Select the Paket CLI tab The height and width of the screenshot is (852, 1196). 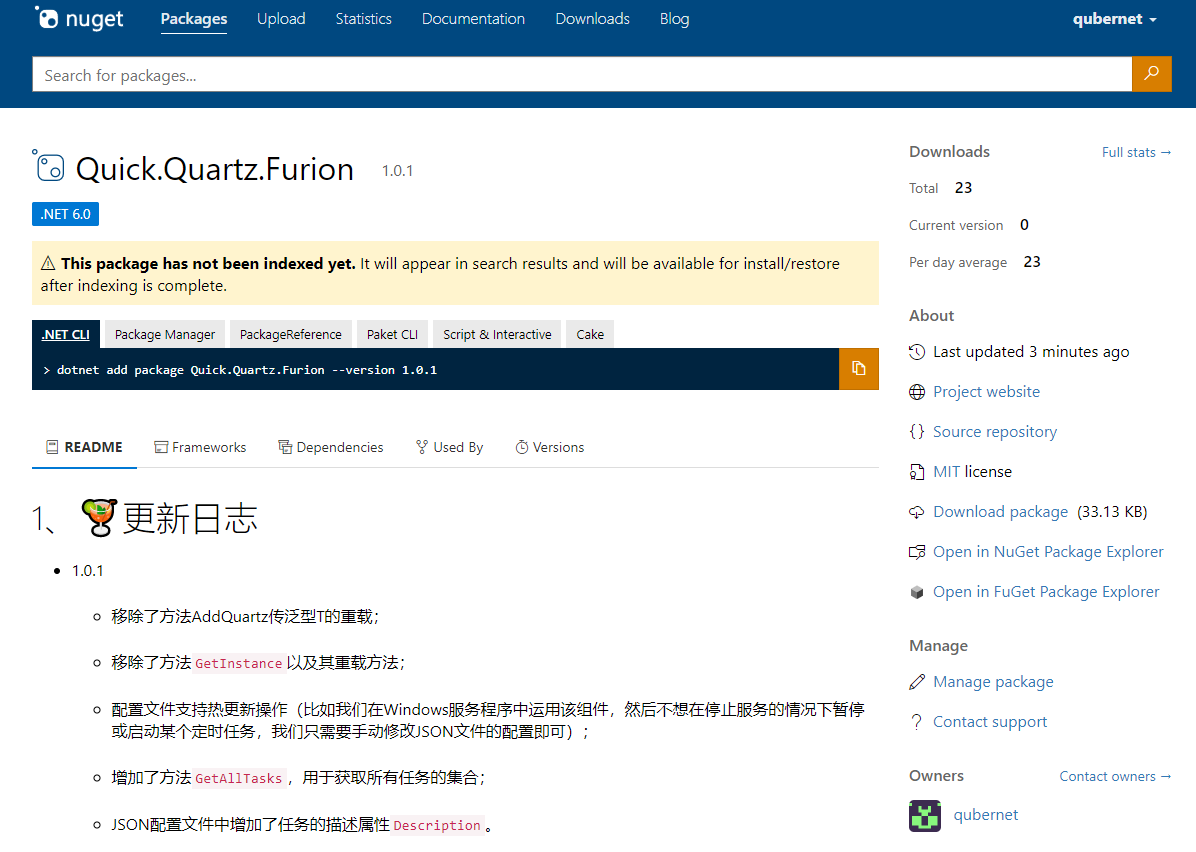[x=392, y=333]
